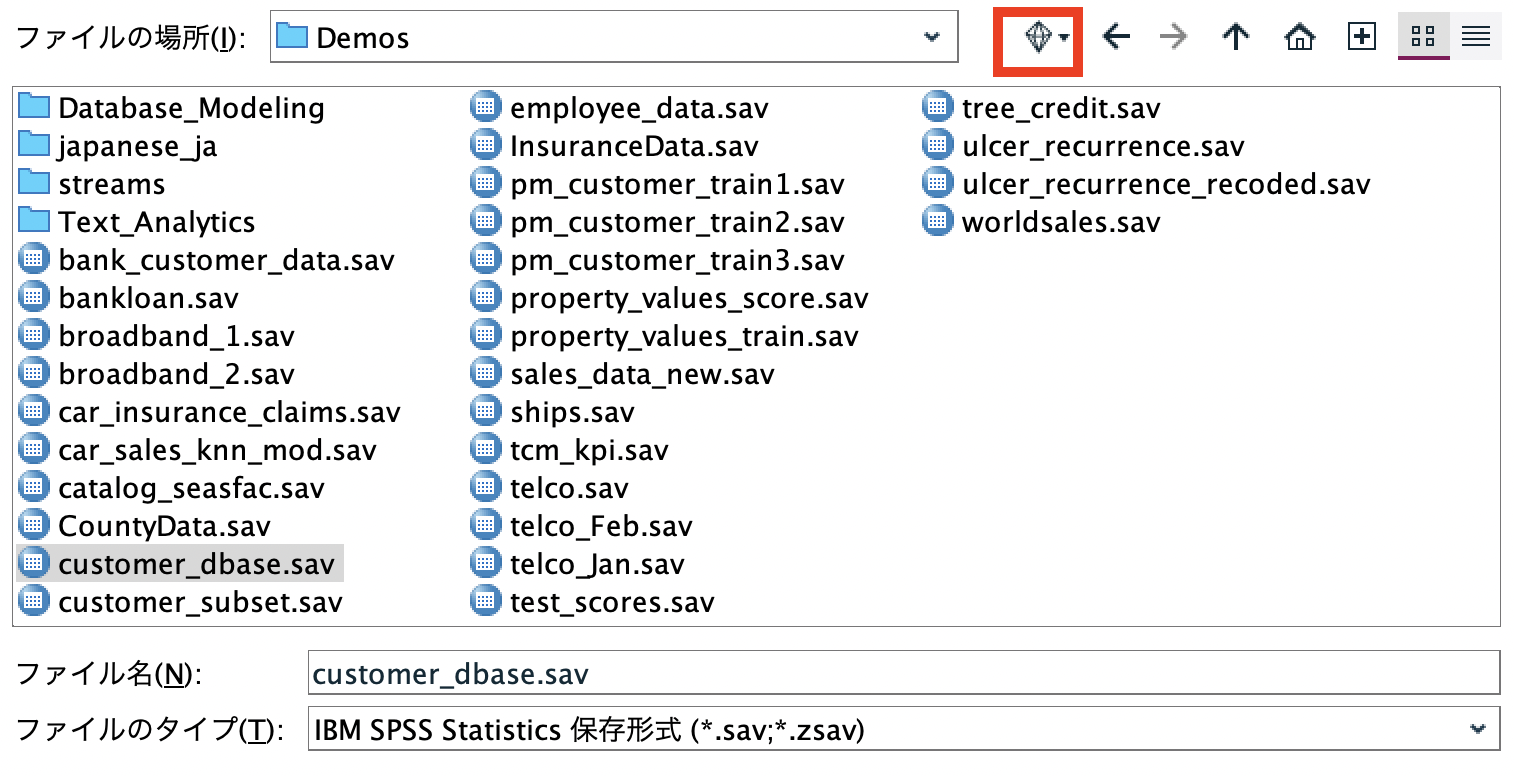The width and height of the screenshot is (1514, 776).
Task: Select sales_data_new.sav file icon
Action: point(485,374)
